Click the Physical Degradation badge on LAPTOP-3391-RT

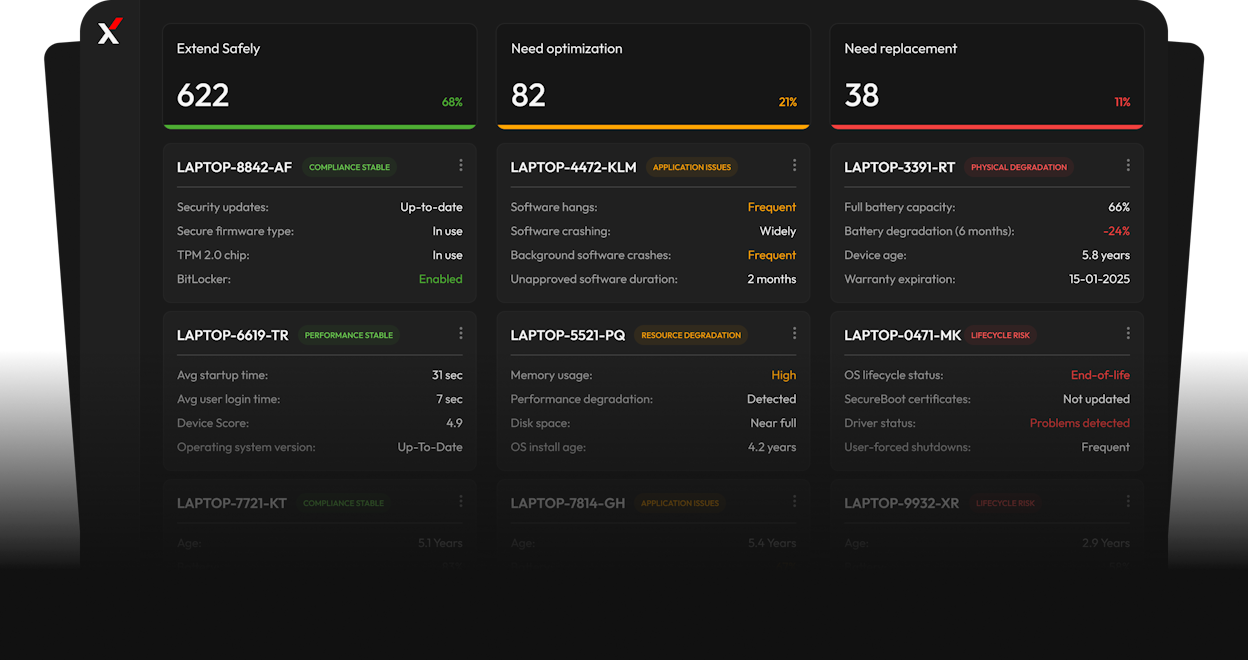click(x=1018, y=167)
